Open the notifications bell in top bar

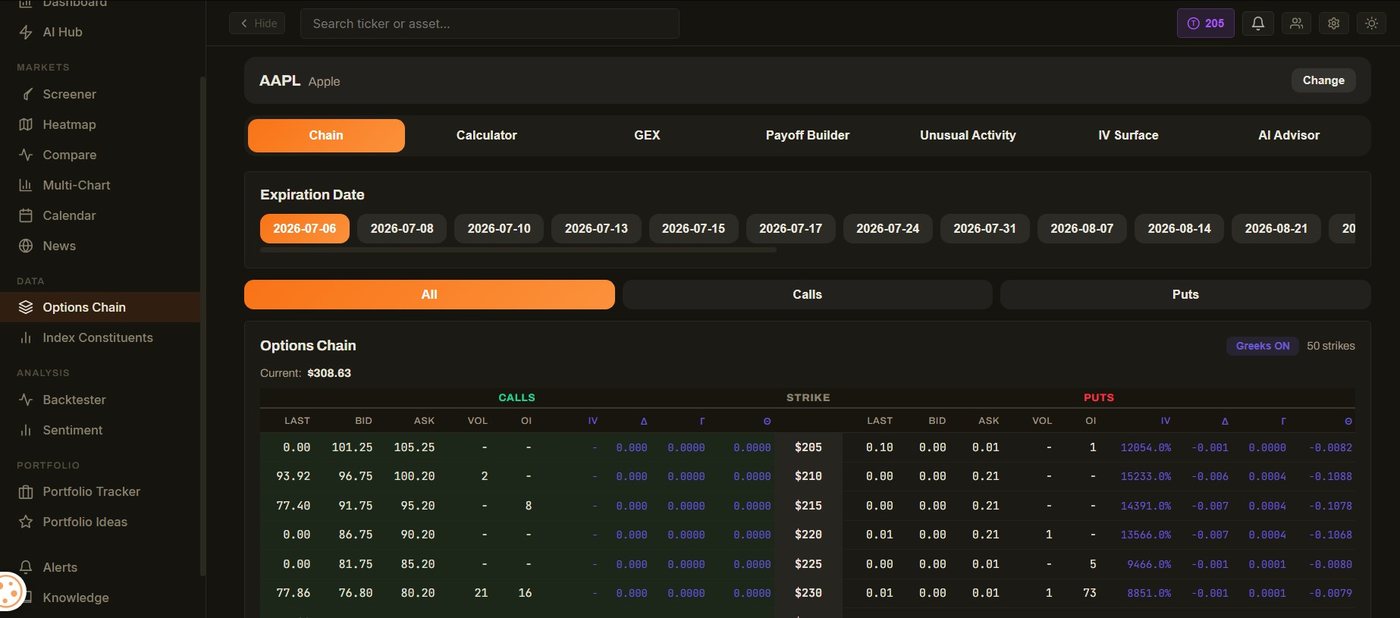coord(1258,23)
